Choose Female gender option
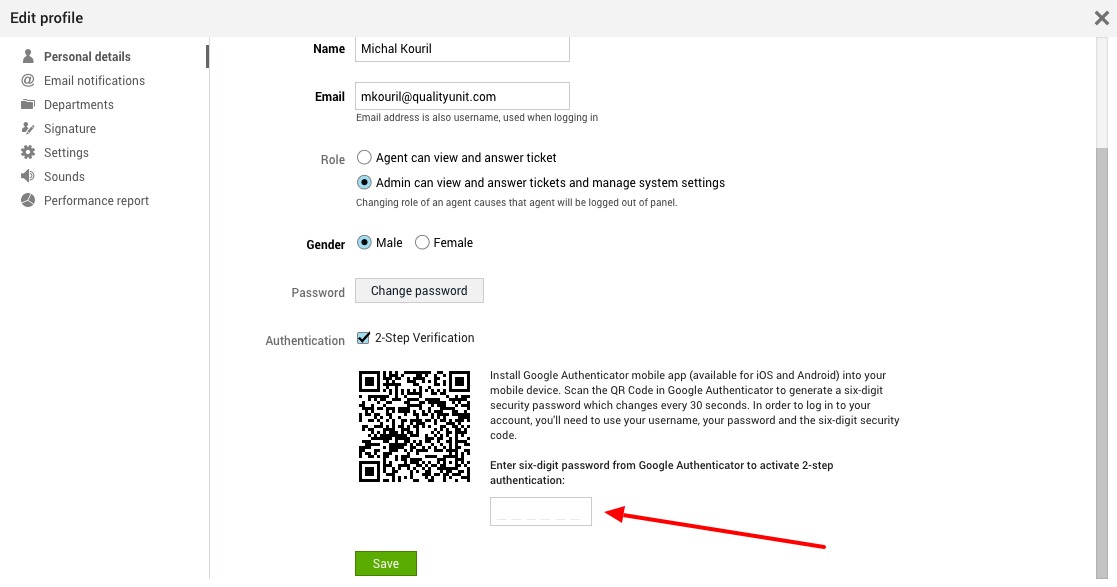 [422, 243]
